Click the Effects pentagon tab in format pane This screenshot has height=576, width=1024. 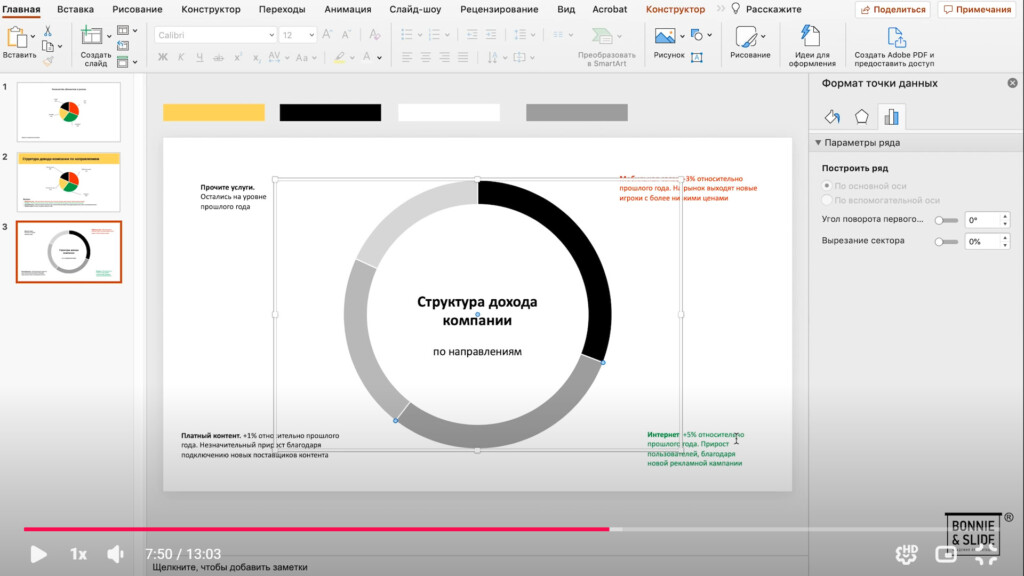(x=861, y=117)
